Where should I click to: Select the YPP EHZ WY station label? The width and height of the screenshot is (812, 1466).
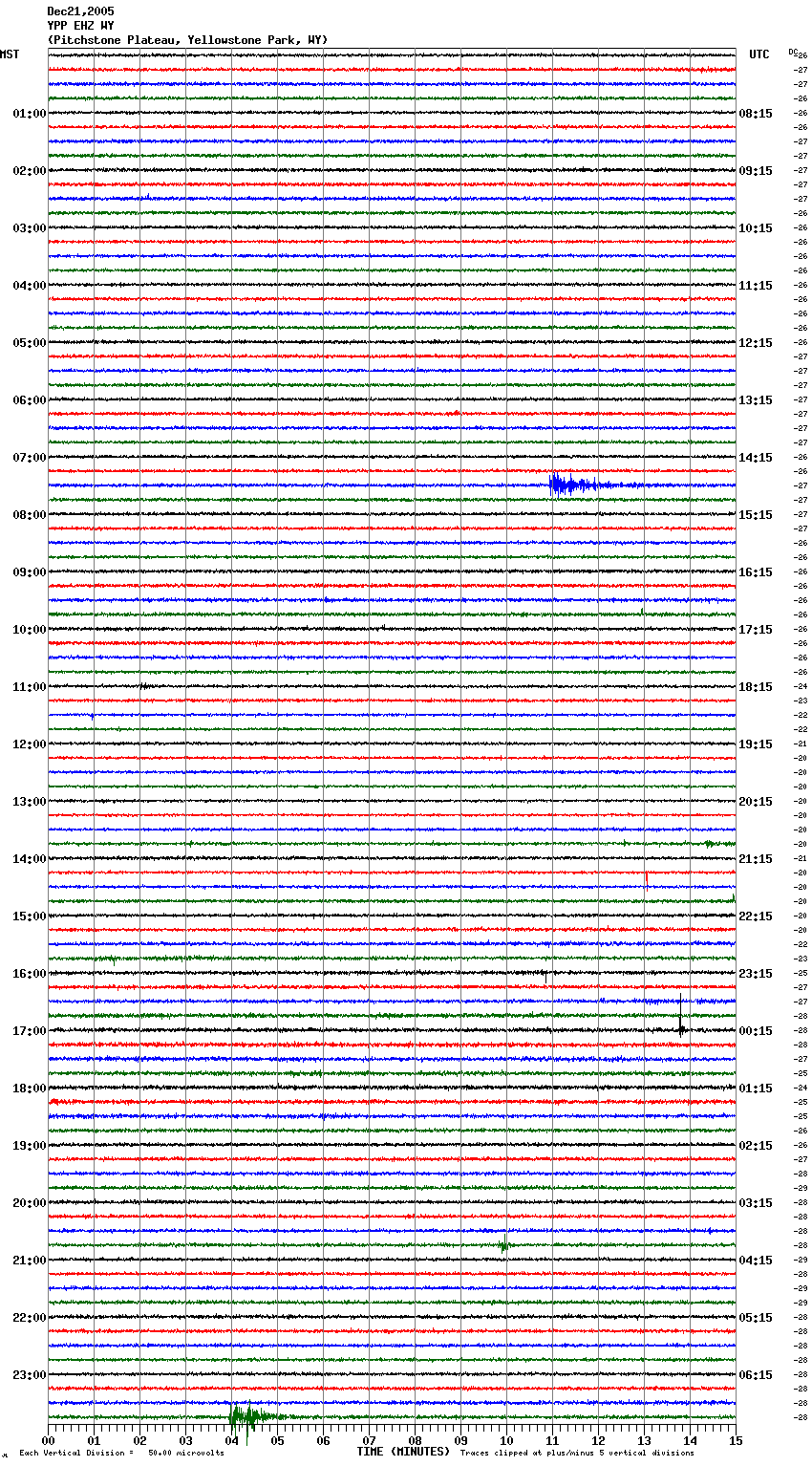pos(80,26)
